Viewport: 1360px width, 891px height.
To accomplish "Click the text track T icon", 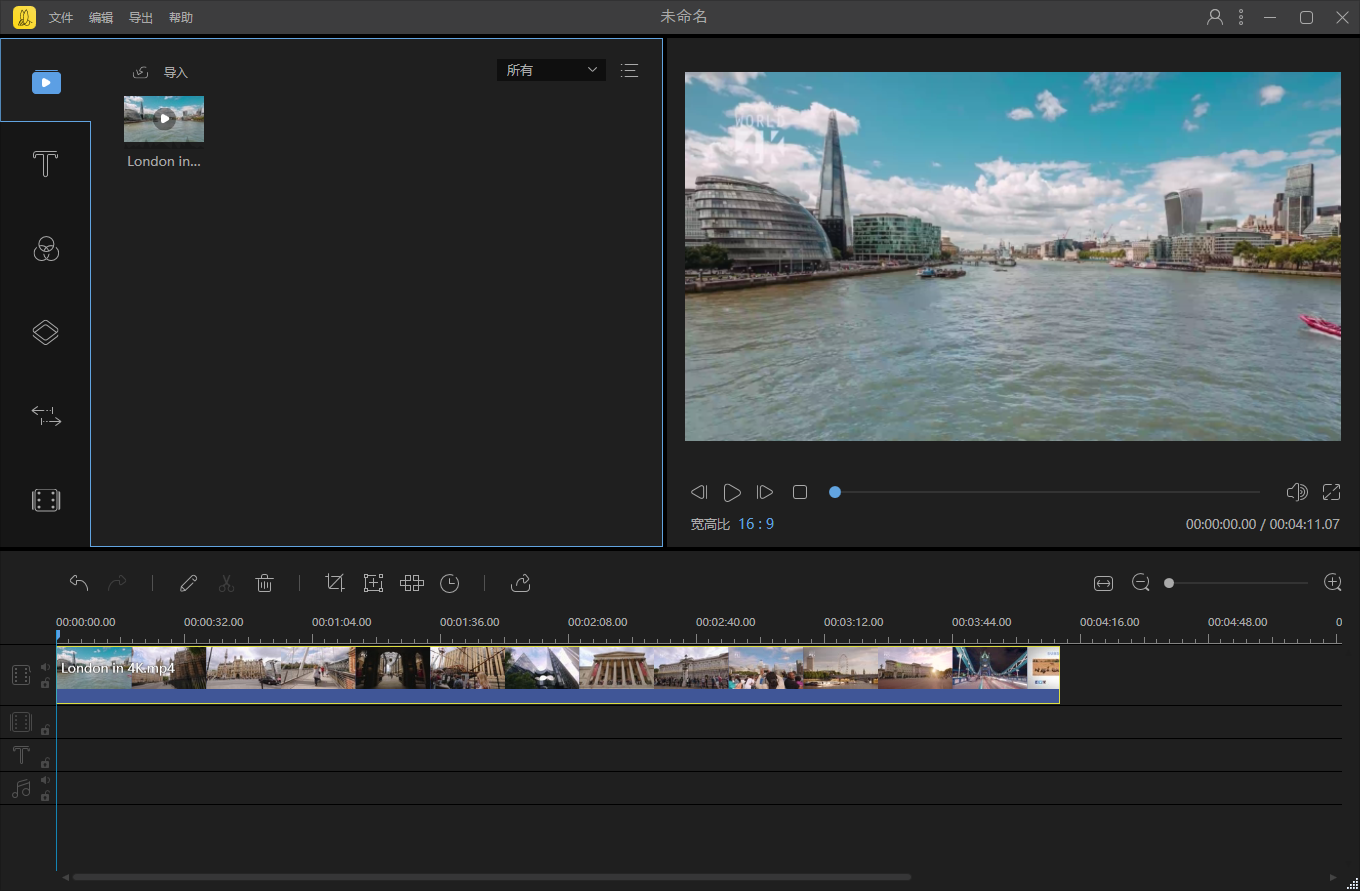I will pos(21,755).
